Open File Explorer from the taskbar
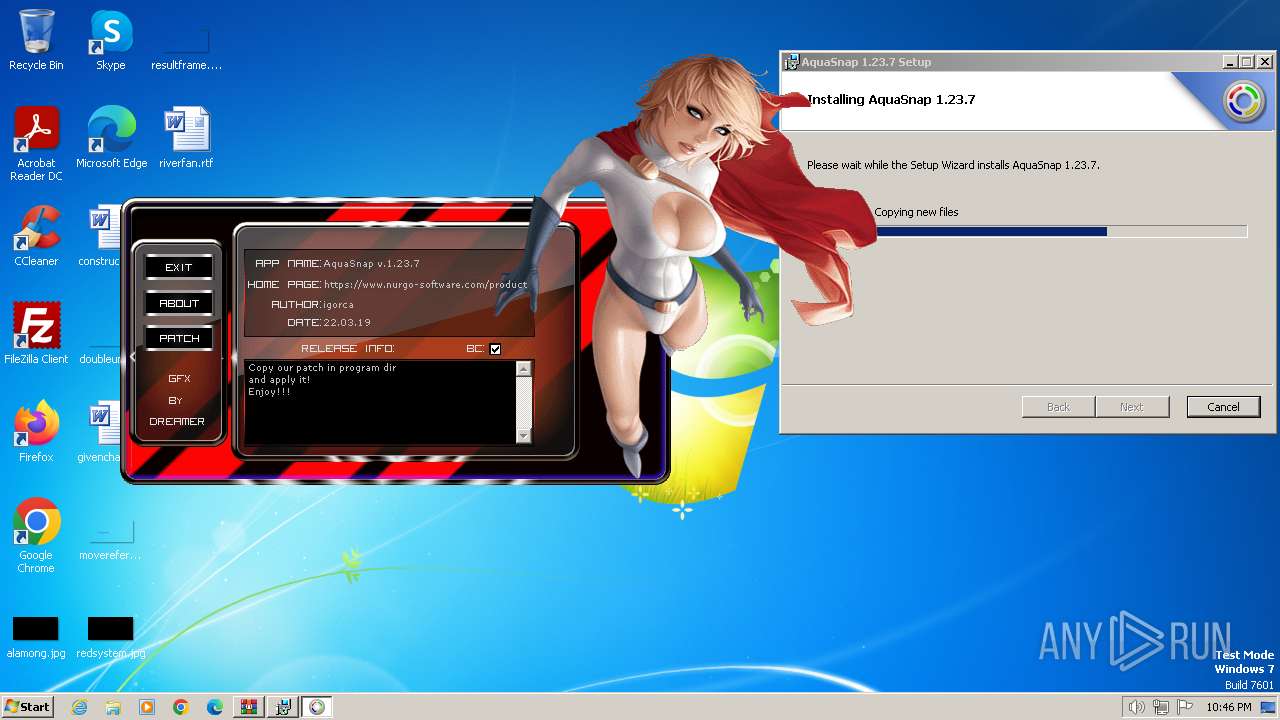The width and height of the screenshot is (1280, 720). tap(113, 707)
